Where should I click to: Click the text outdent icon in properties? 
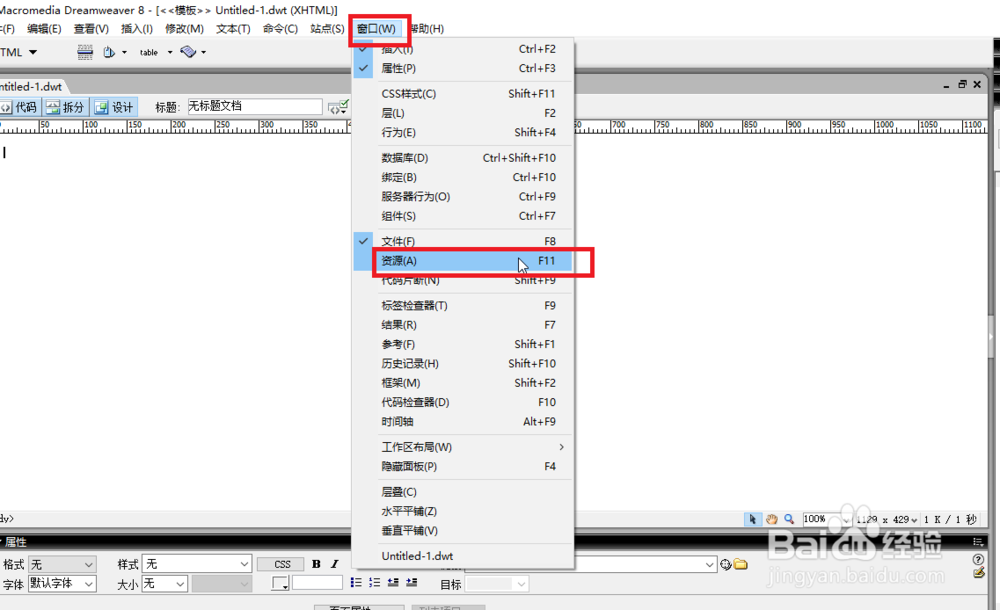(x=393, y=583)
